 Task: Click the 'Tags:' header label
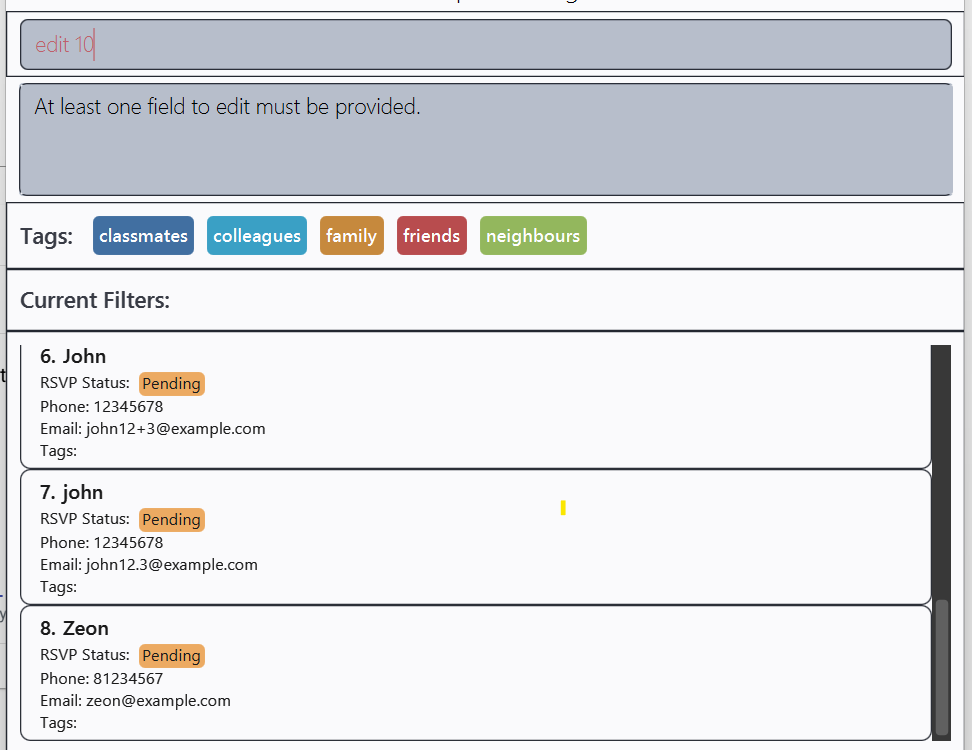pos(46,236)
